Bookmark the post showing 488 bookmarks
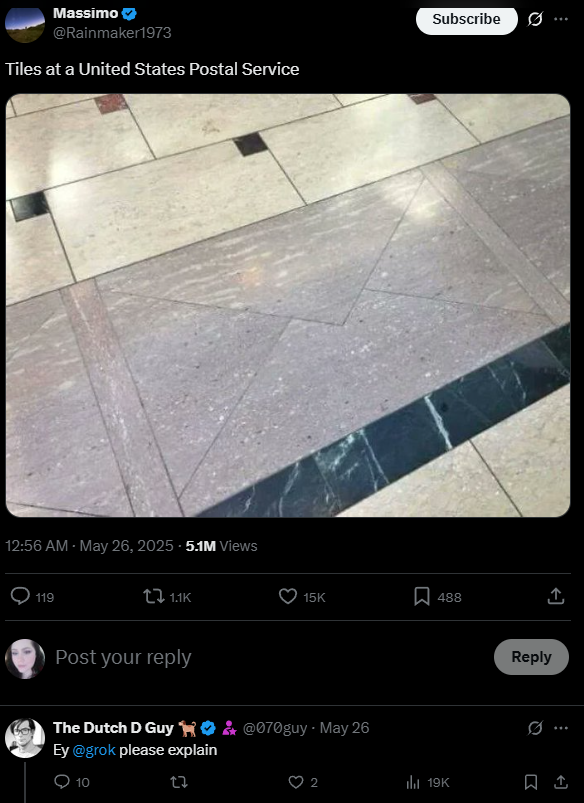The image size is (584, 803). tap(422, 597)
